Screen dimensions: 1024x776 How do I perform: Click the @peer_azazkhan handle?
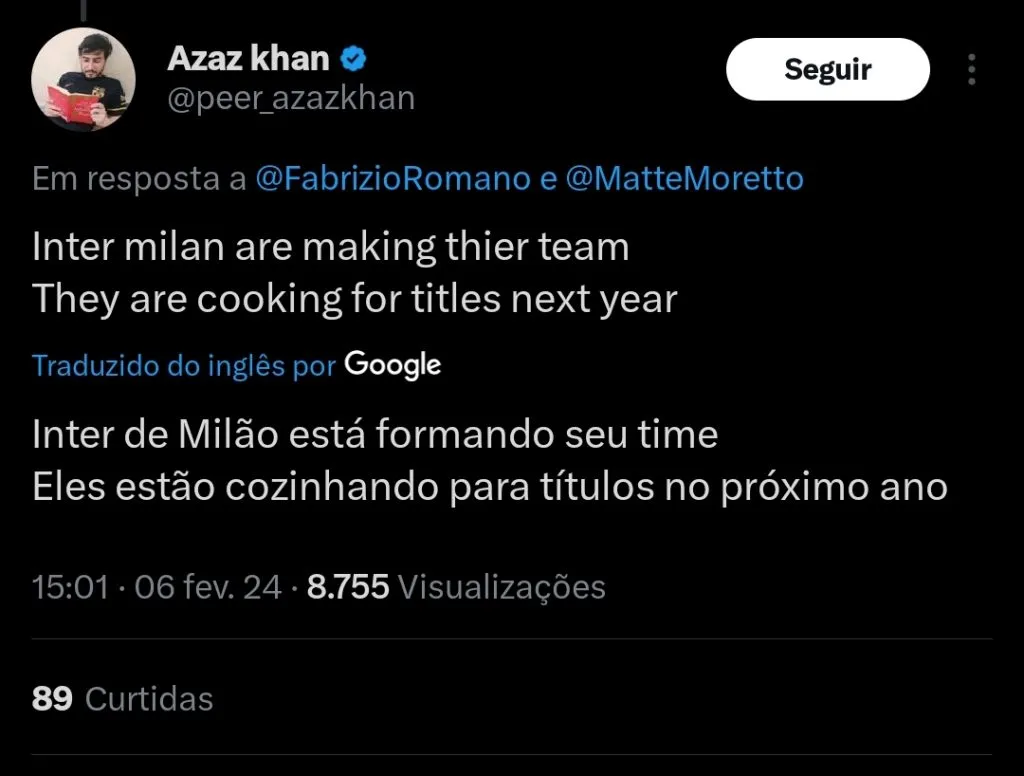[290, 99]
